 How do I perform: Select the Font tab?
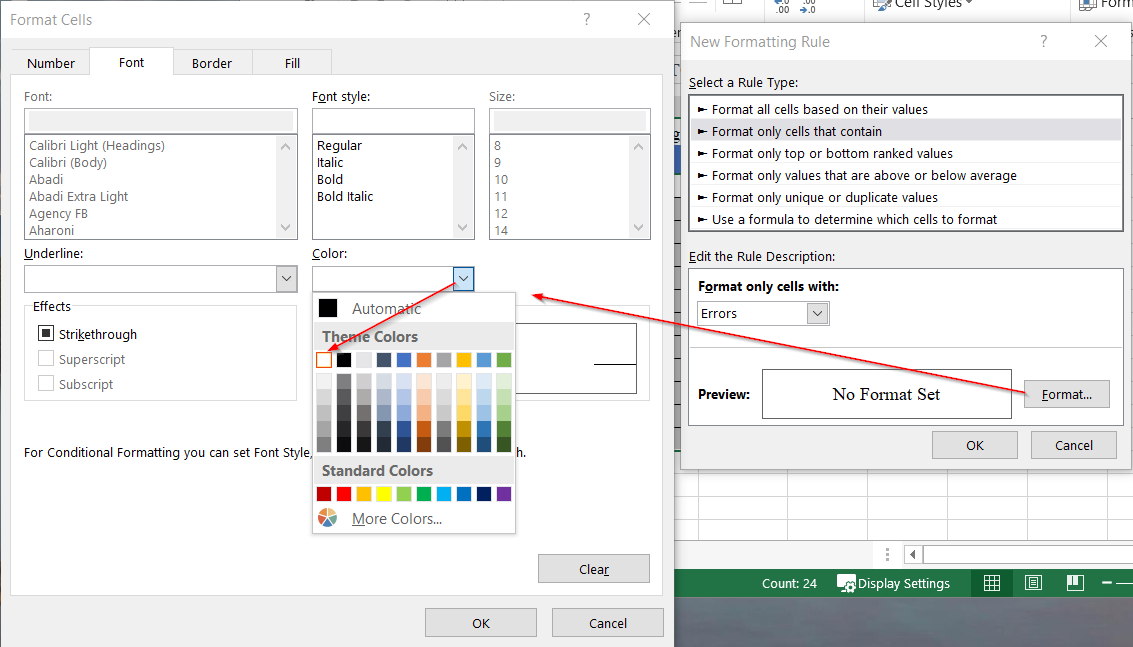tap(132, 62)
